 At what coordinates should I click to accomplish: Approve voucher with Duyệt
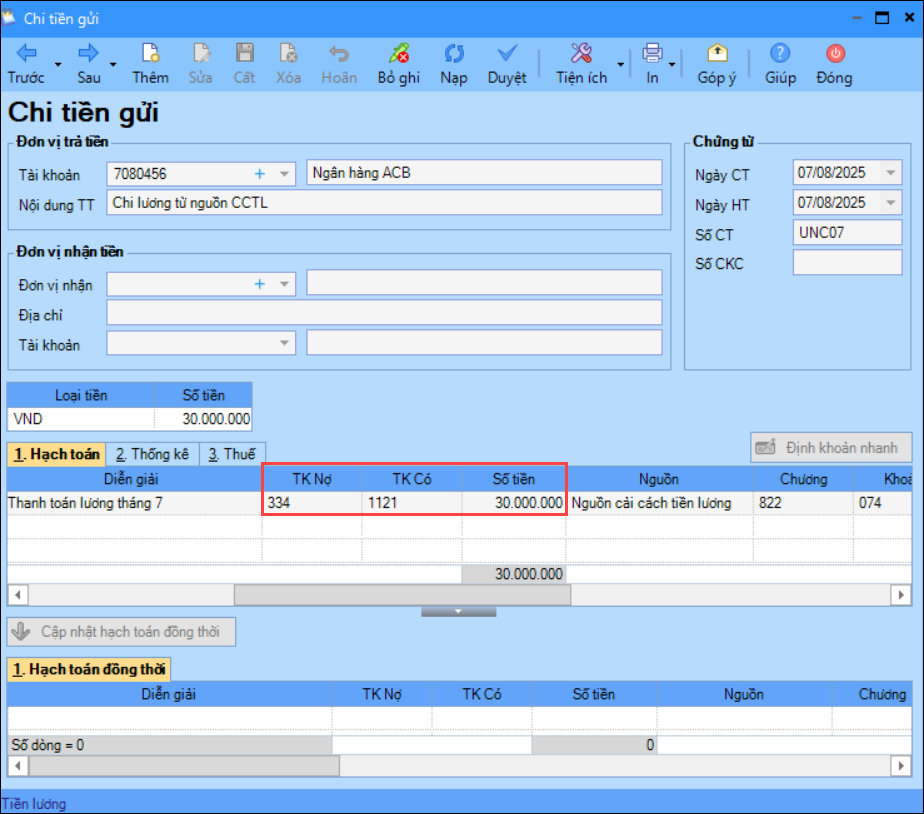point(507,64)
